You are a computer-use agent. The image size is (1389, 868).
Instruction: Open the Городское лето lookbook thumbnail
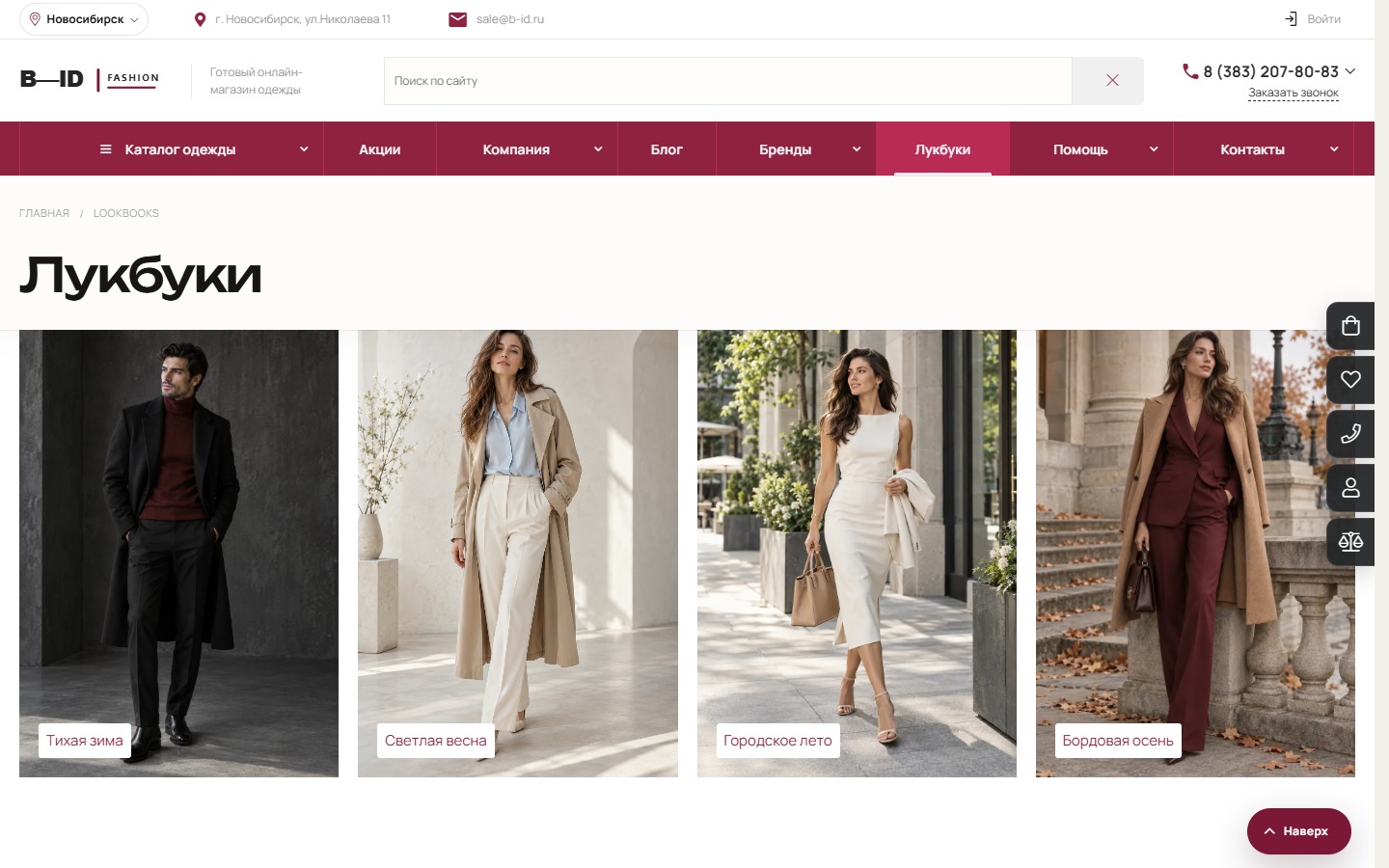coord(857,554)
